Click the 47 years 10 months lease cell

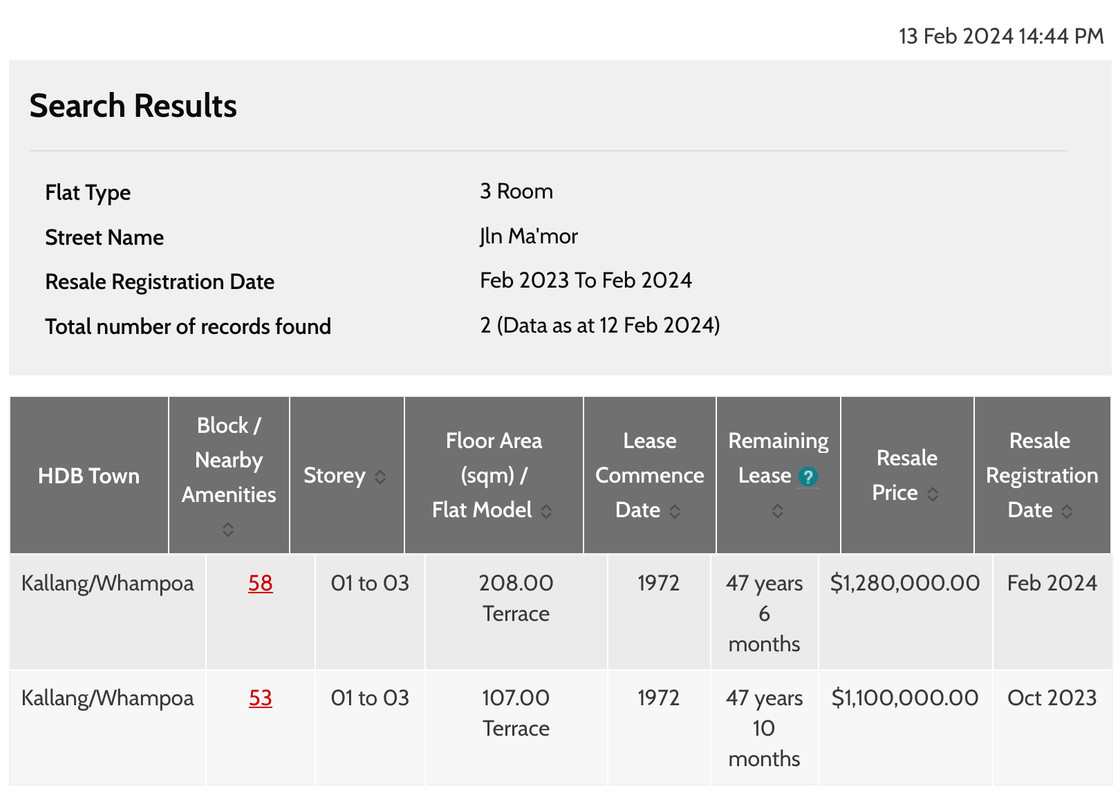pyautogui.click(x=764, y=728)
